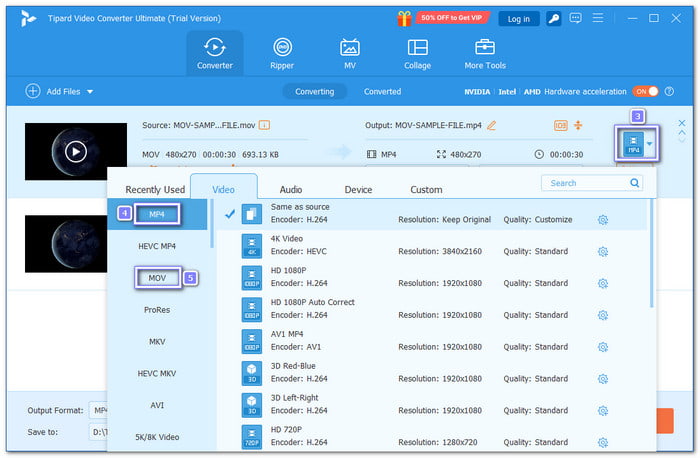The height and width of the screenshot is (458, 700).
Task: Open settings gear for AV1 MP4
Action: click(x=603, y=347)
